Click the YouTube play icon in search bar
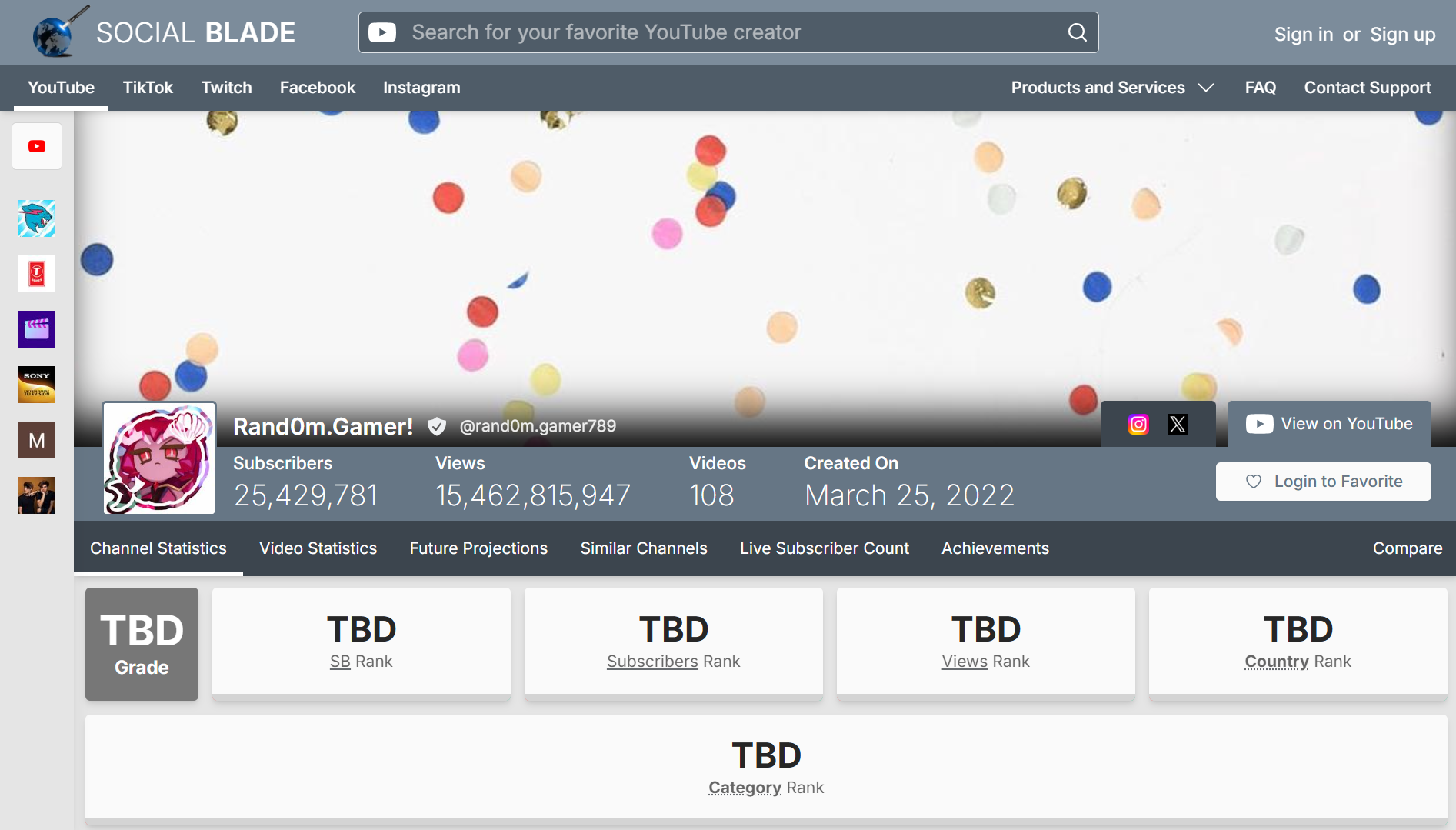 [x=382, y=32]
